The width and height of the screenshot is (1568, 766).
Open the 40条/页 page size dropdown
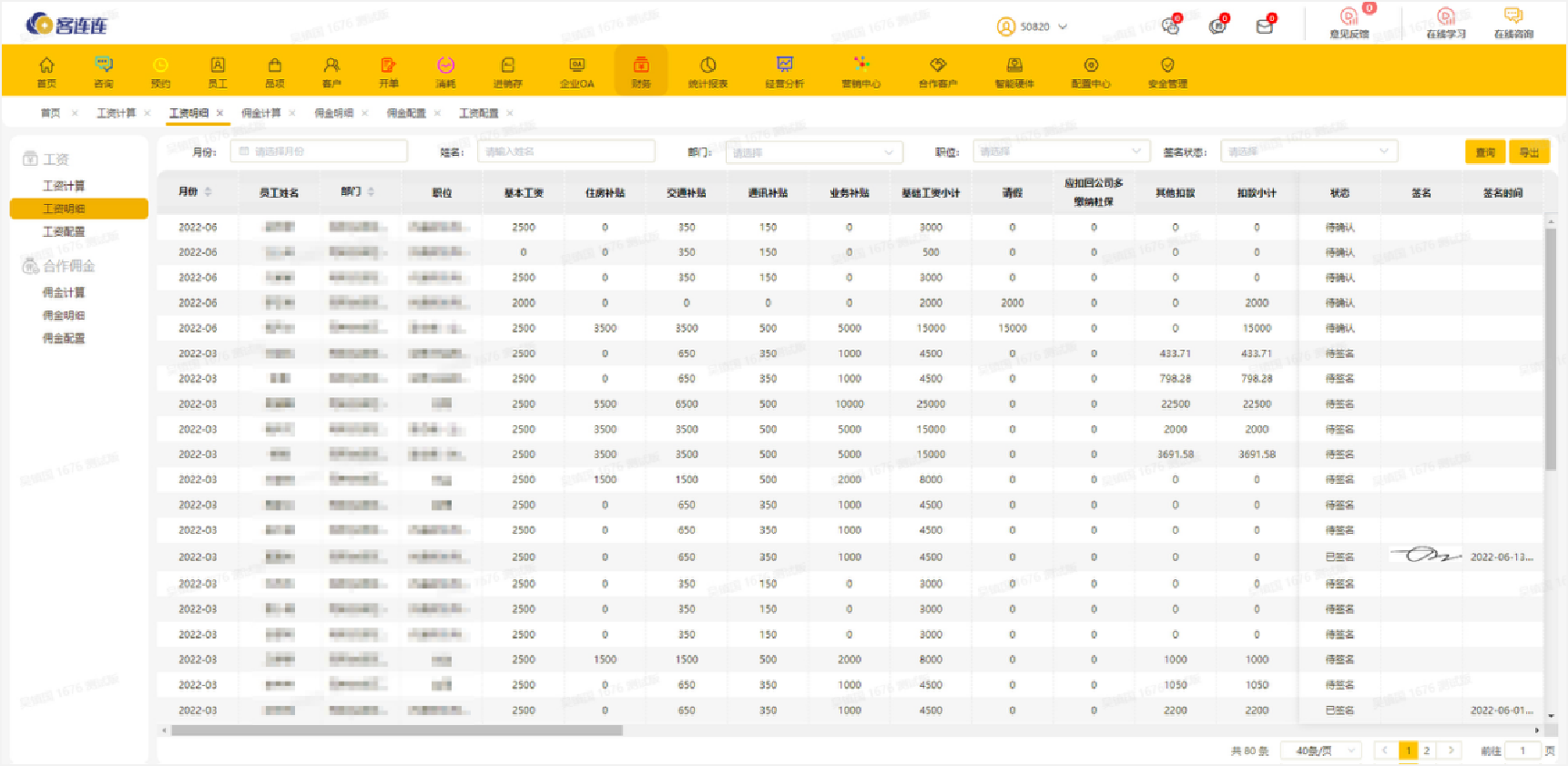tap(1321, 751)
